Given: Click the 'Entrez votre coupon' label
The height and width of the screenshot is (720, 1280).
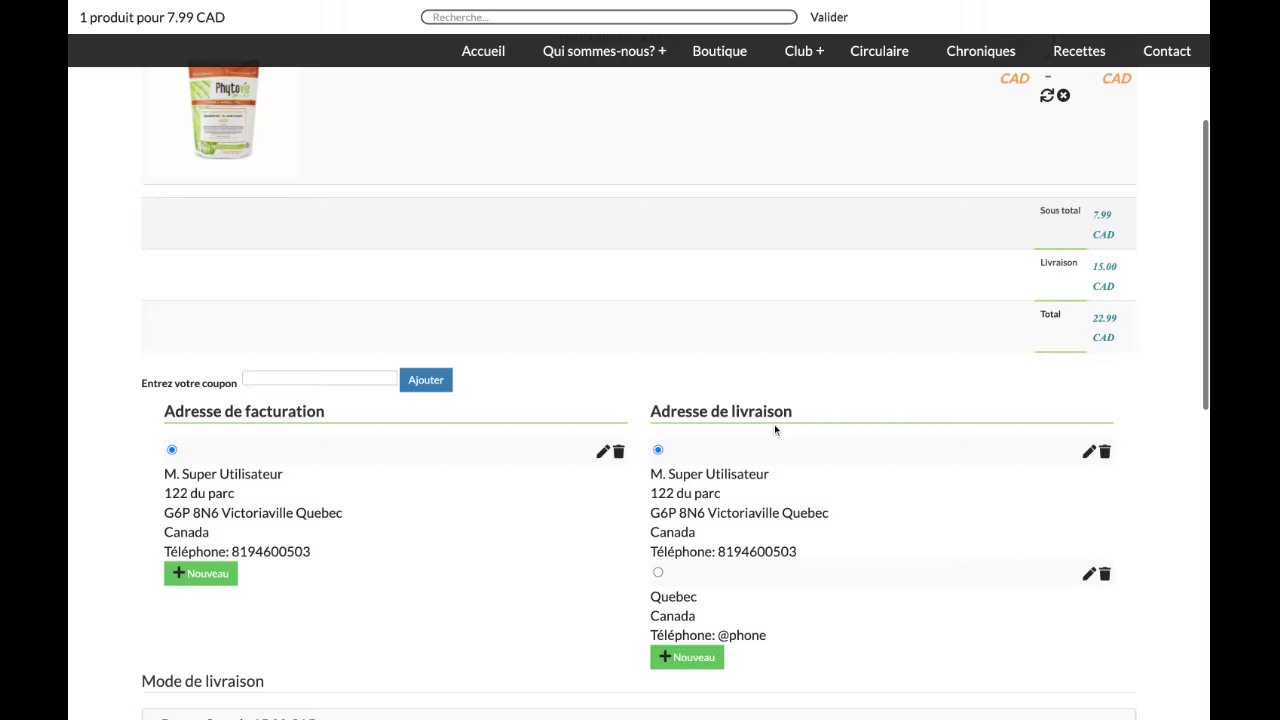Looking at the screenshot, I should pyautogui.click(x=189, y=383).
